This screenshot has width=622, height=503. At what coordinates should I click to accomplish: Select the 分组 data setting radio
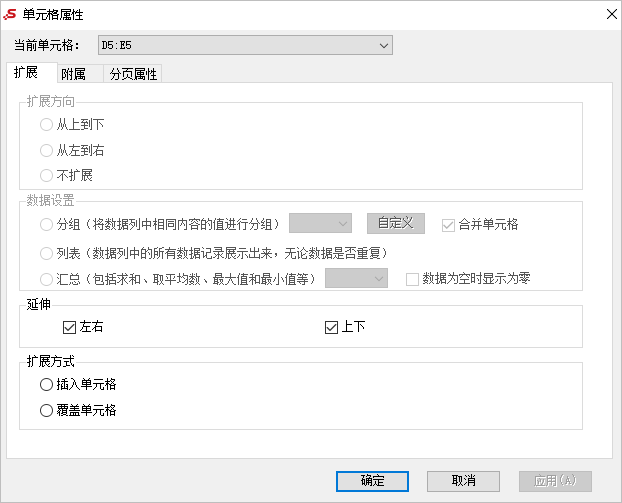pos(46,225)
